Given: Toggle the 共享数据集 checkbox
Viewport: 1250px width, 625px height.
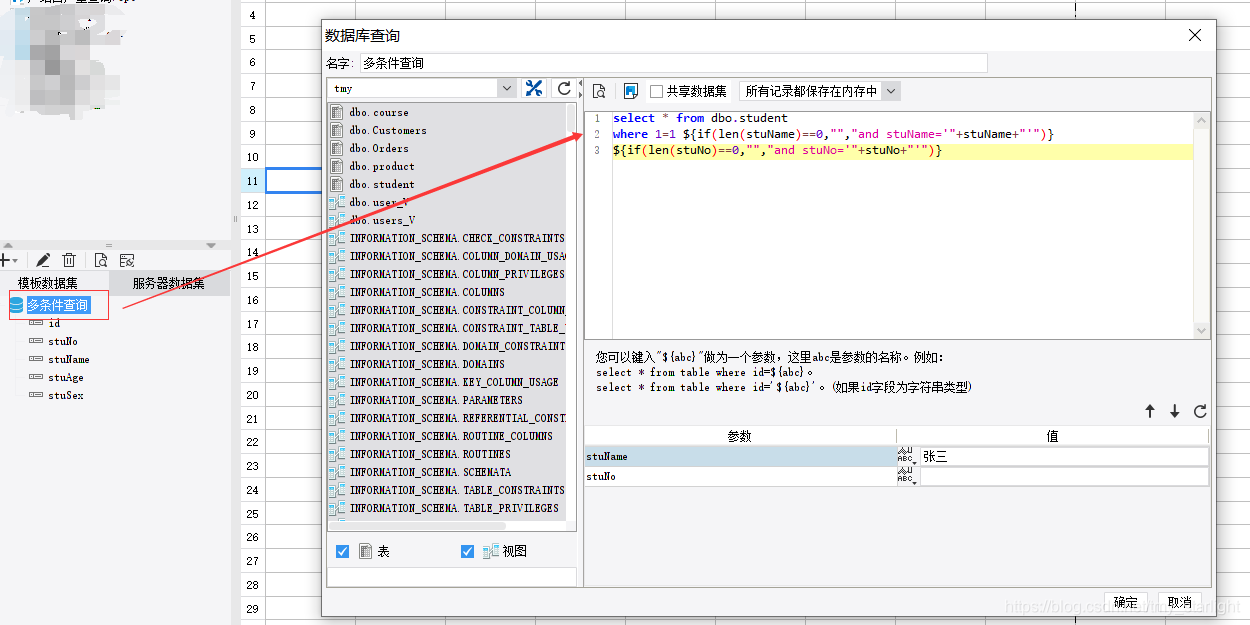Looking at the screenshot, I should point(656,91).
